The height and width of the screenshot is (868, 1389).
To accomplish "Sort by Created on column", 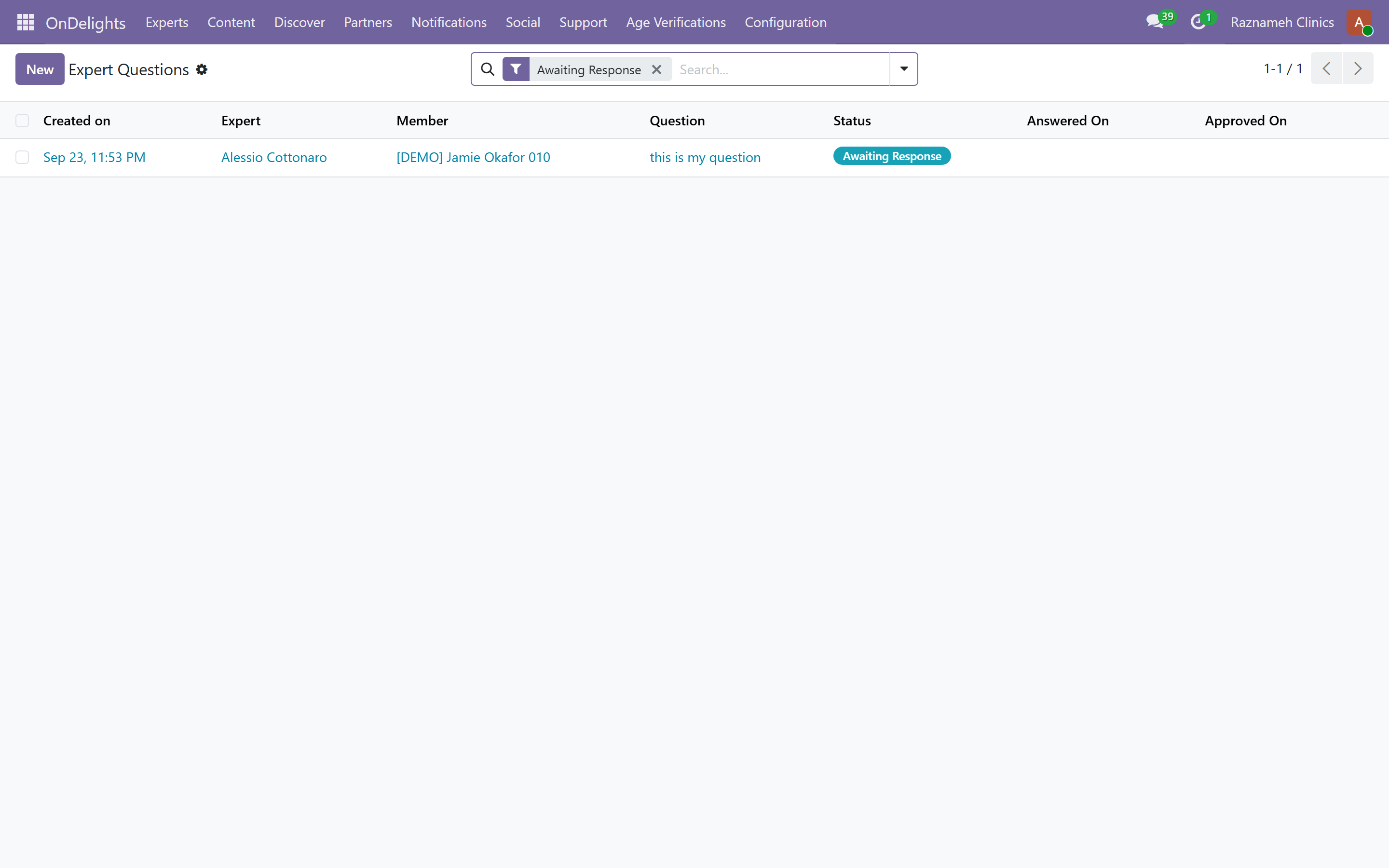I will point(77,121).
